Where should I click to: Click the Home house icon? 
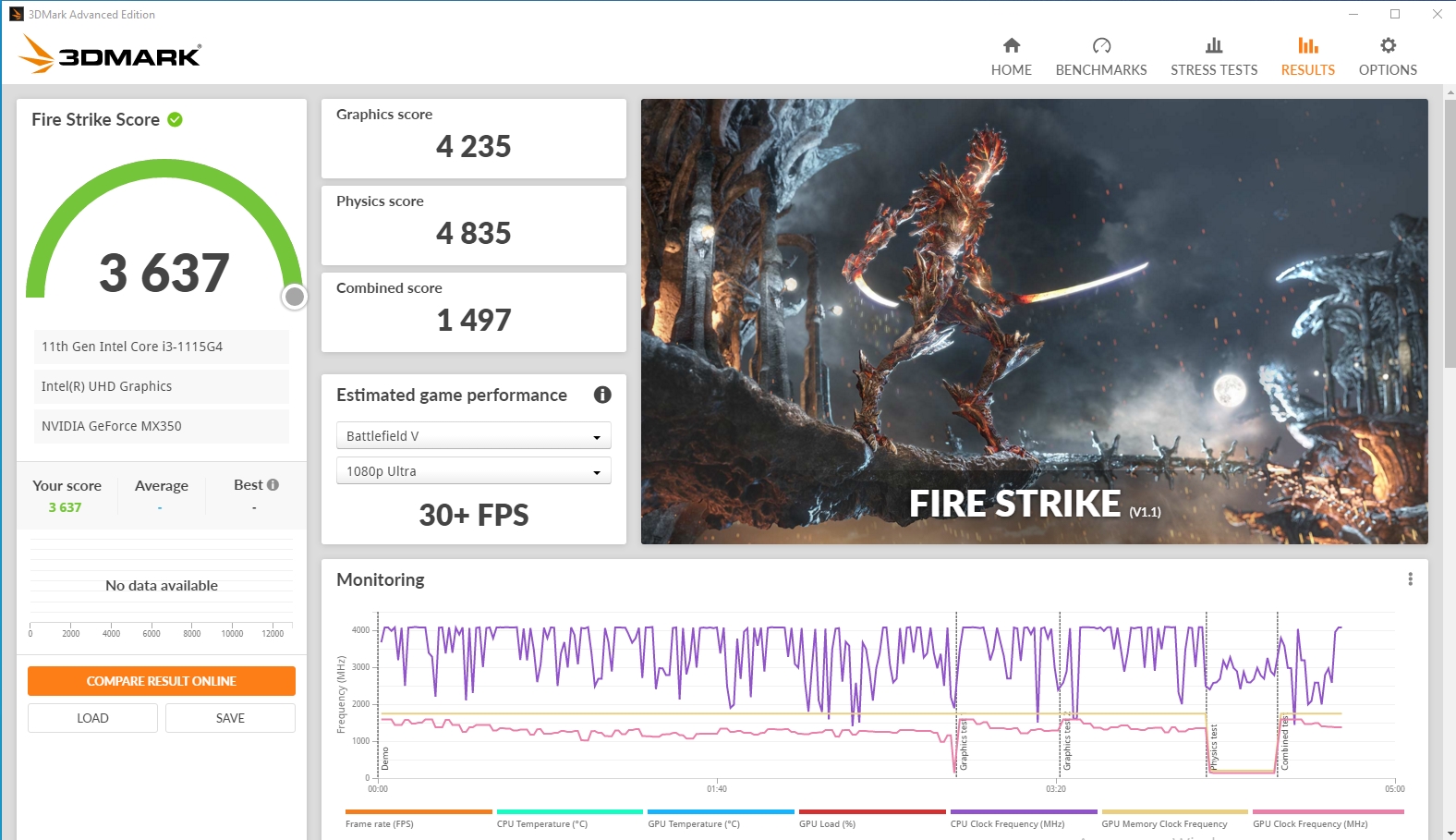[x=1012, y=45]
